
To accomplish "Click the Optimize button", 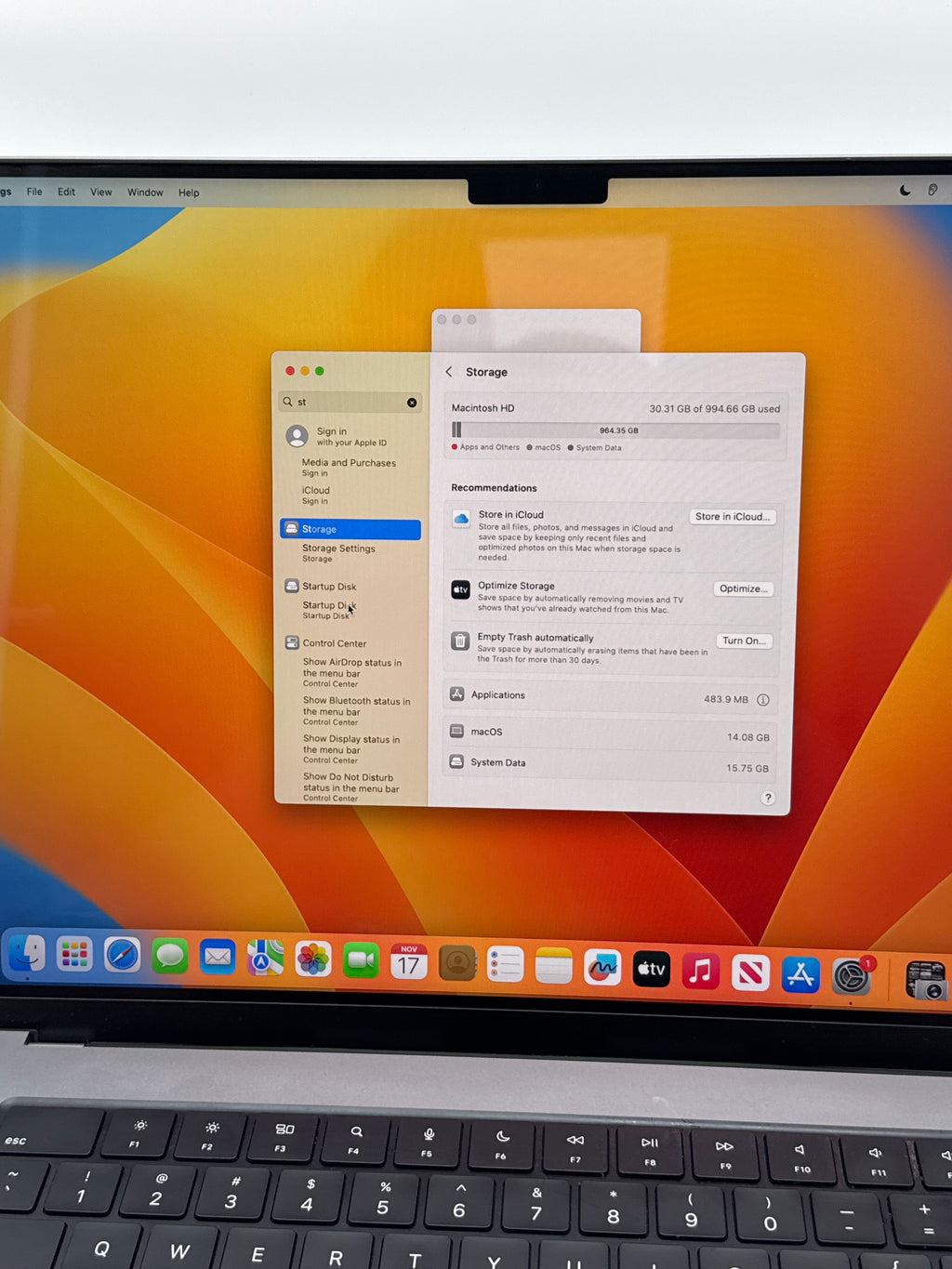I will (x=743, y=588).
